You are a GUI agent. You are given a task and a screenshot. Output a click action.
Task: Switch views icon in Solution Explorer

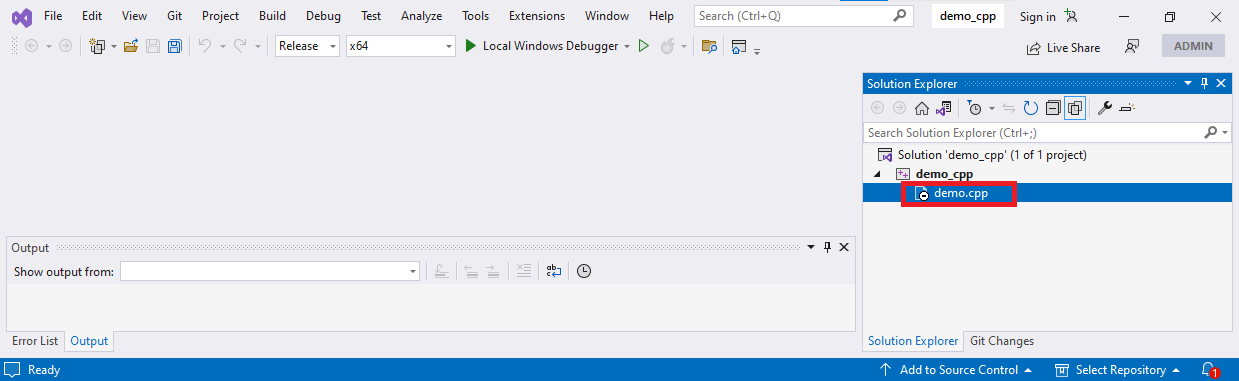[x=942, y=108]
